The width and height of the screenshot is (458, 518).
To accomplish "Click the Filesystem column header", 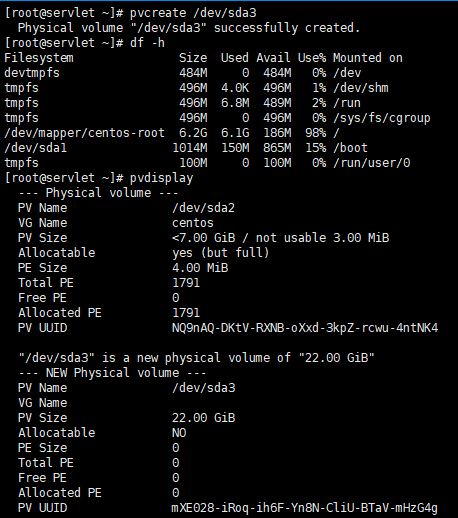I will click(39, 58).
